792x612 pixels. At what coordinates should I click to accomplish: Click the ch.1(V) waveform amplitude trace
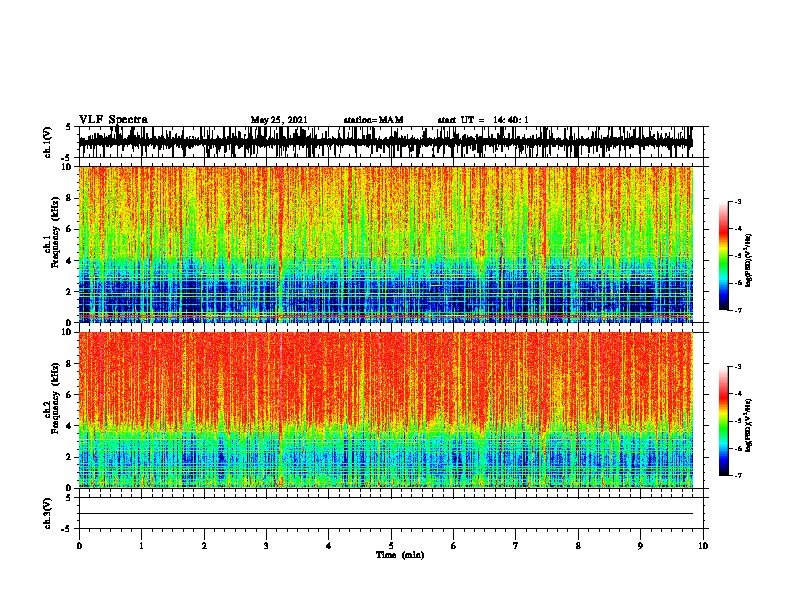[386, 142]
